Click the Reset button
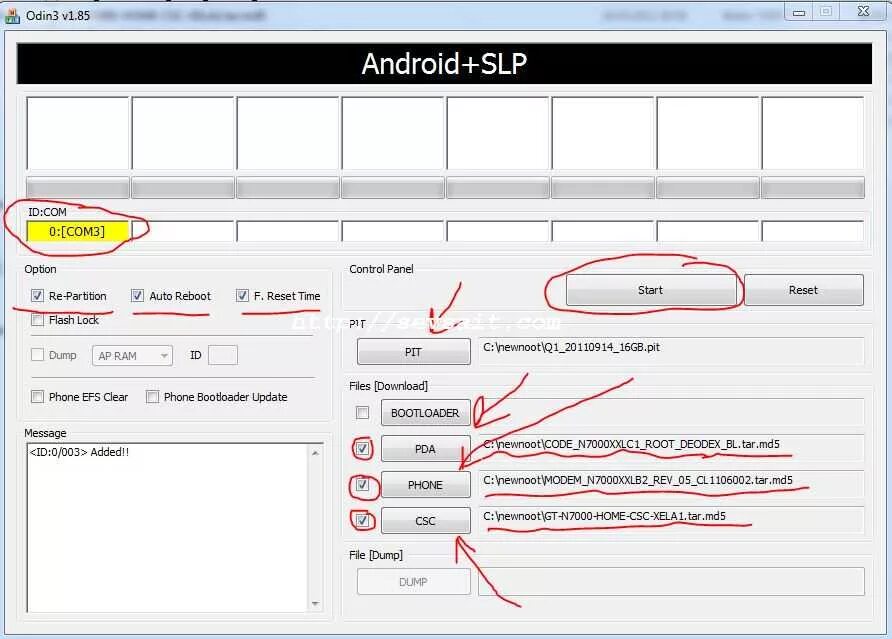Screen dimensions: 892x639 click(803, 290)
